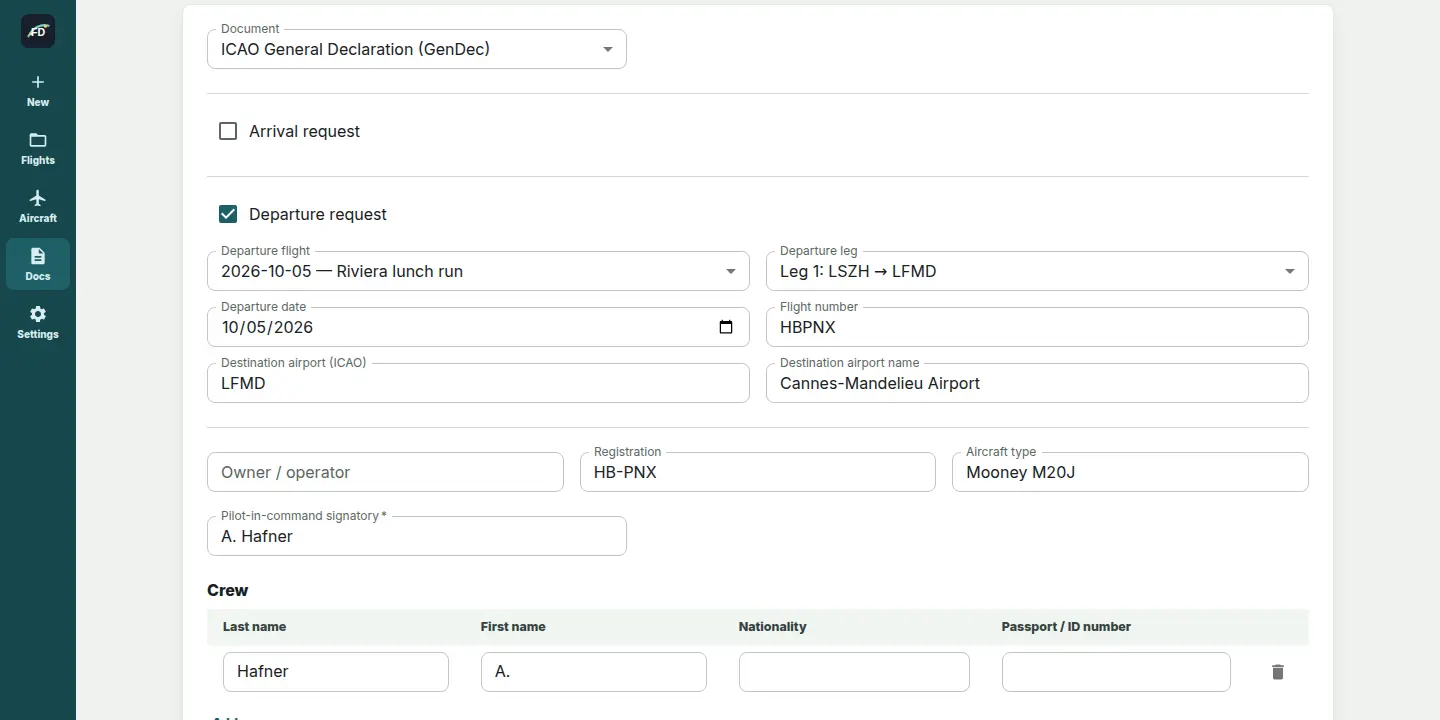Image resolution: width=1440 pixels, height=720 pixels.
Task: Click the Aircraft type field
Action: [x=1130, y=472]
